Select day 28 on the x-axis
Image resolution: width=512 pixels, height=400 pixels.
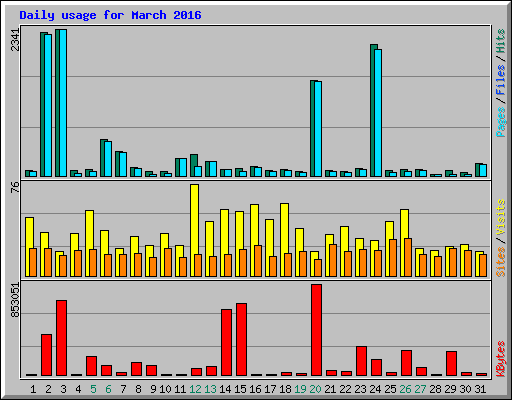[x=435, y=389]
